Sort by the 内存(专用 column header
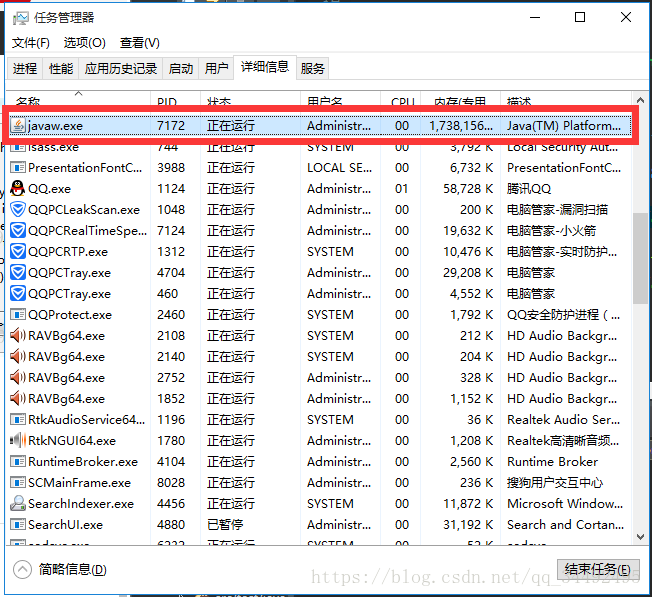Image resolution: width=652 pixels, height=597 pixels. click(x=460, y=99)
